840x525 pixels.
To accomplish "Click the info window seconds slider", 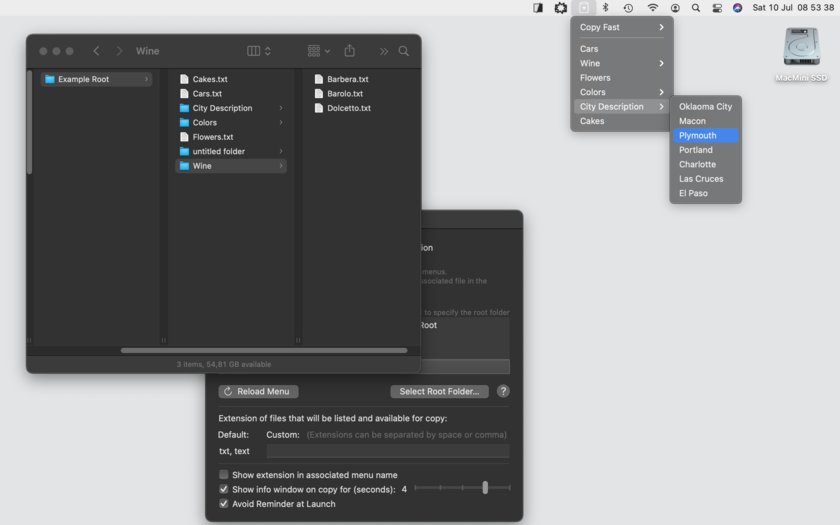I will coord(462,488).
